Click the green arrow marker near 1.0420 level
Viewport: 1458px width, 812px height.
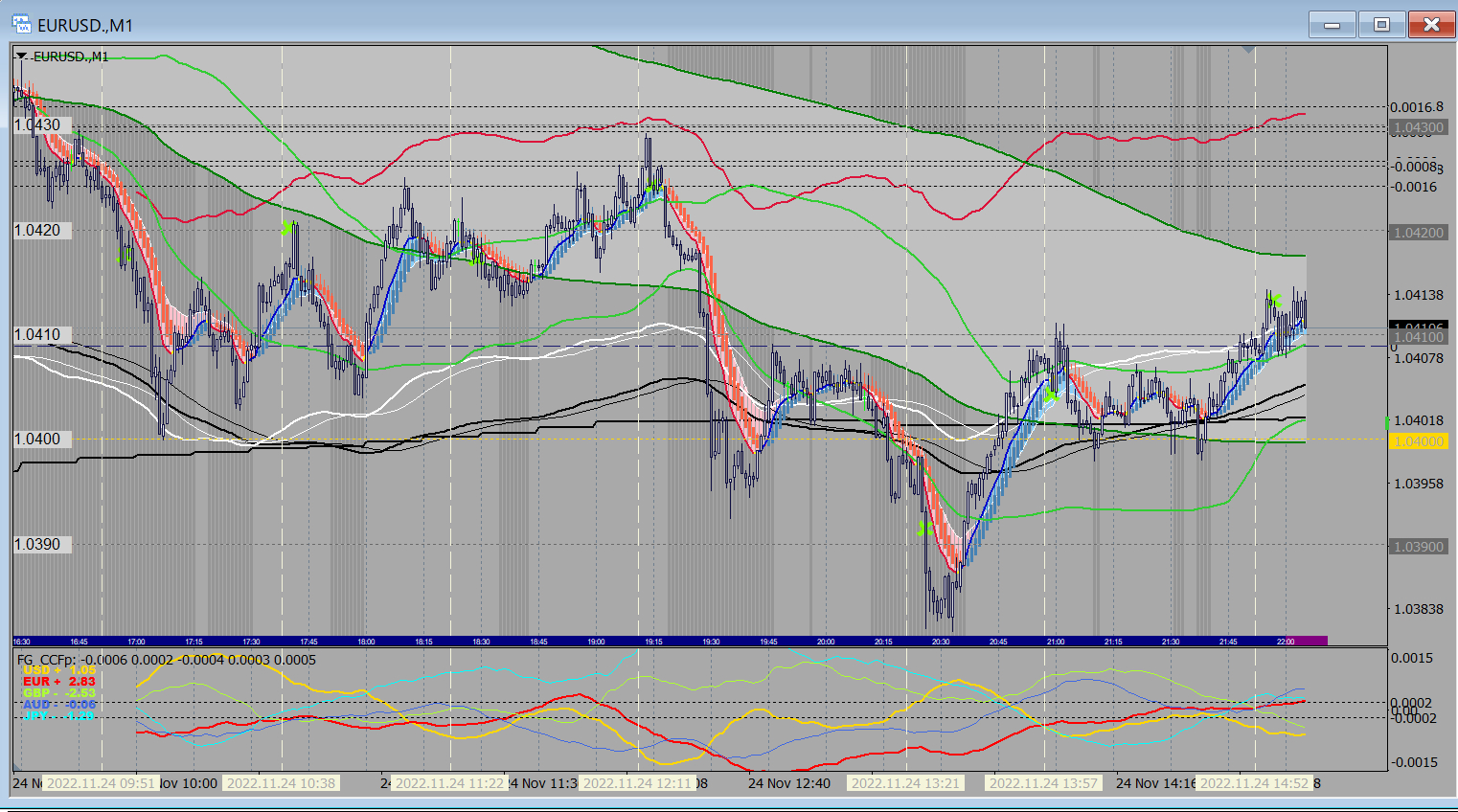(286, 228)
